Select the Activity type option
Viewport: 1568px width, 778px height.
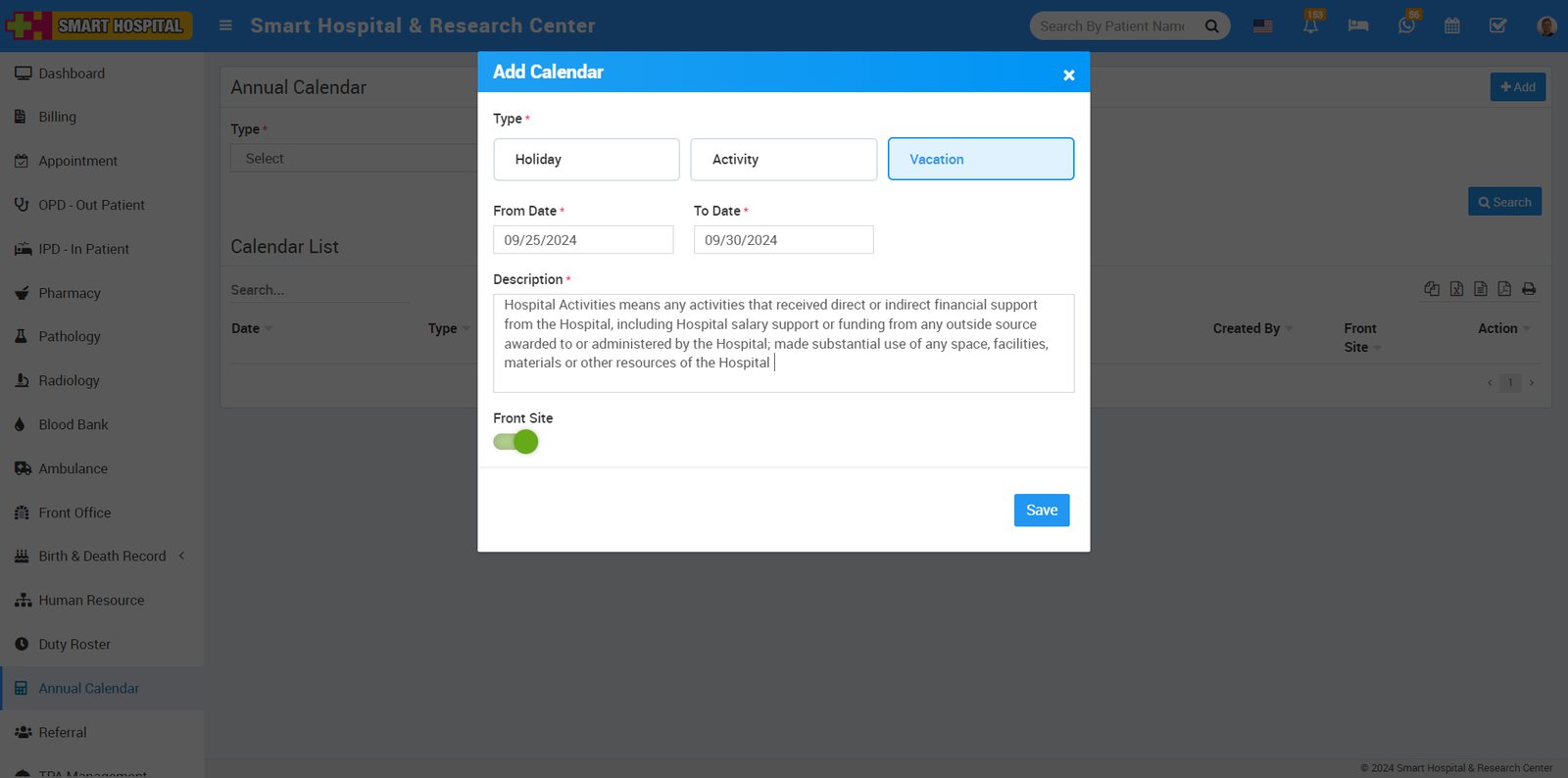[x=783, y=160]
